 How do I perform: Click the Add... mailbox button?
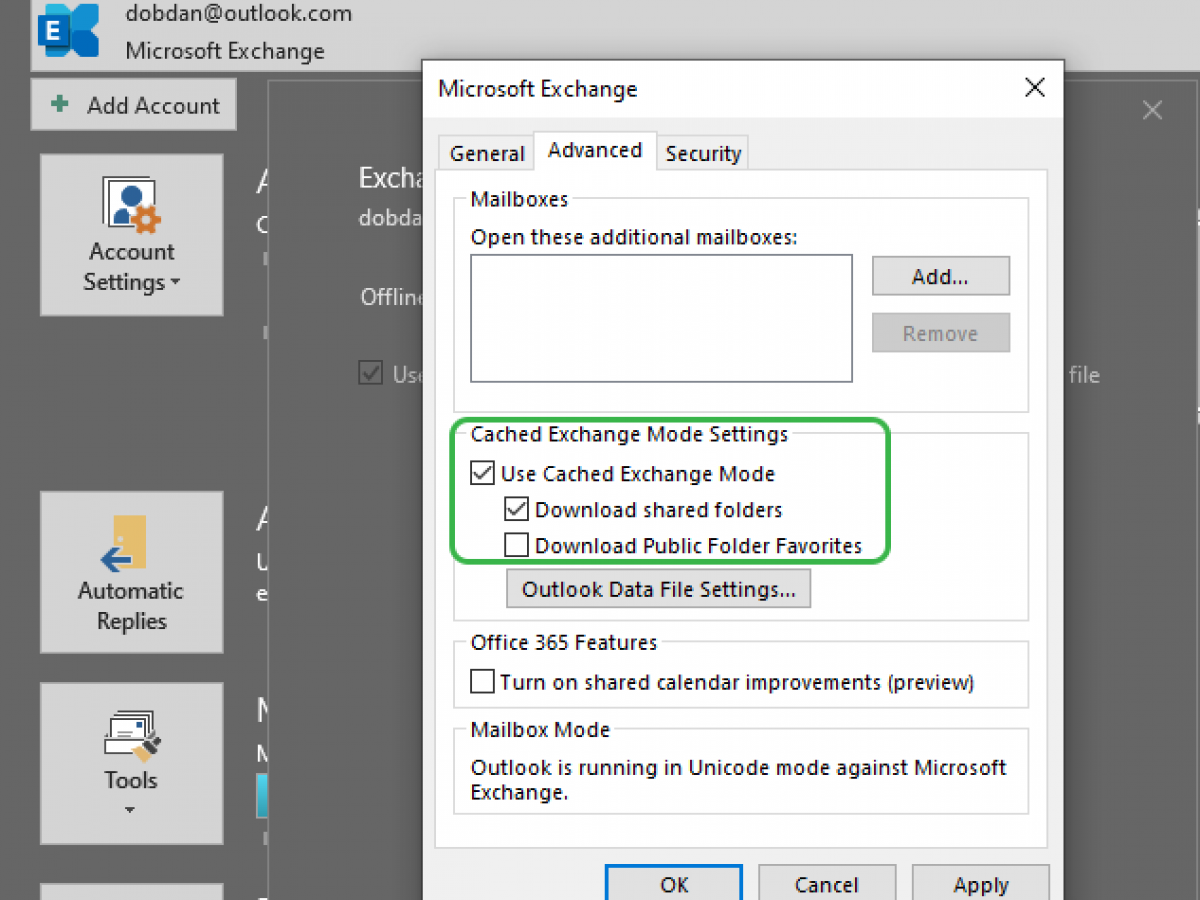pos(940,277)
